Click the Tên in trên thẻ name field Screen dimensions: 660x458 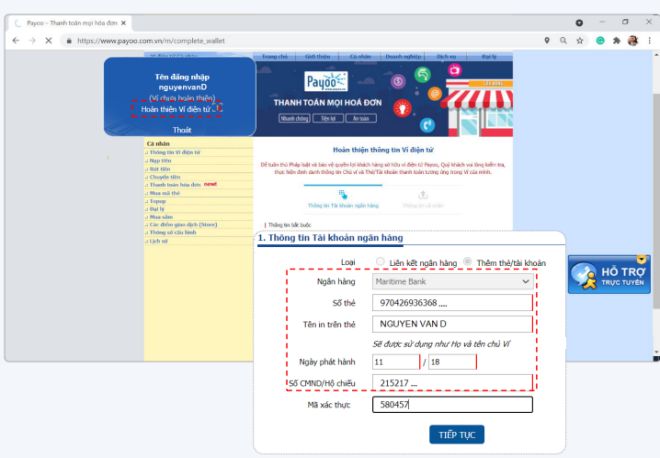click(x=452, y=324)
